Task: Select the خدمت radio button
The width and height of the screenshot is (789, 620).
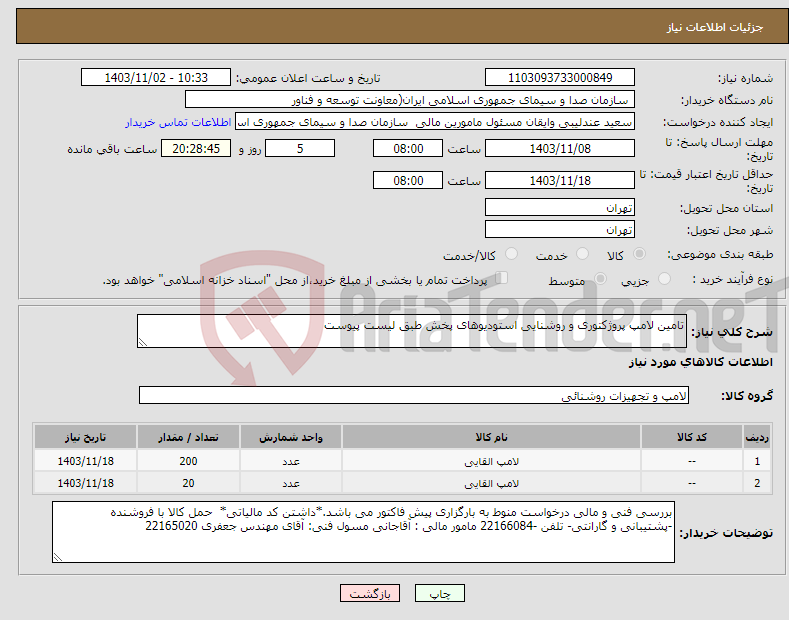Action: (582, 254)
